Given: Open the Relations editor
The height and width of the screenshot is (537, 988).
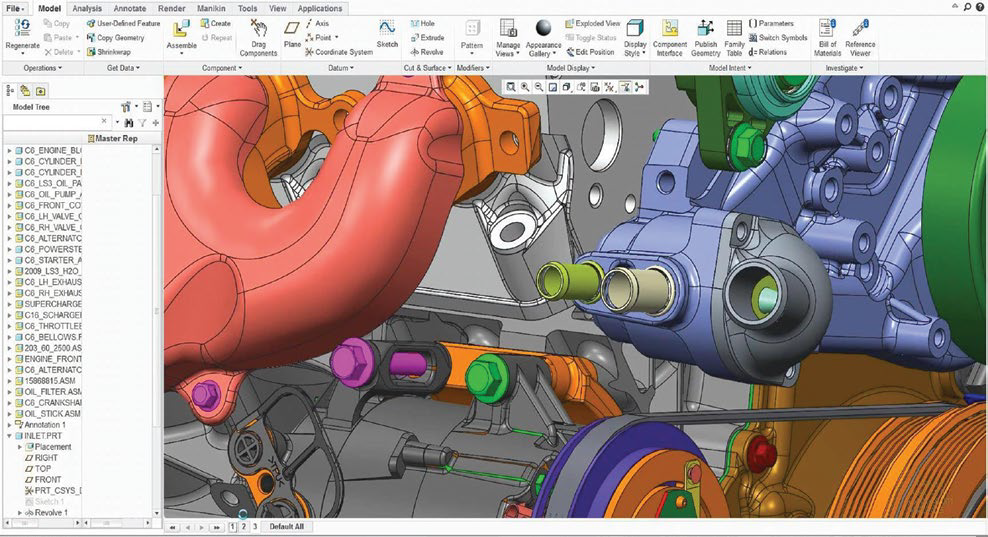Looking at the screenshot, I should coord(767,52).
